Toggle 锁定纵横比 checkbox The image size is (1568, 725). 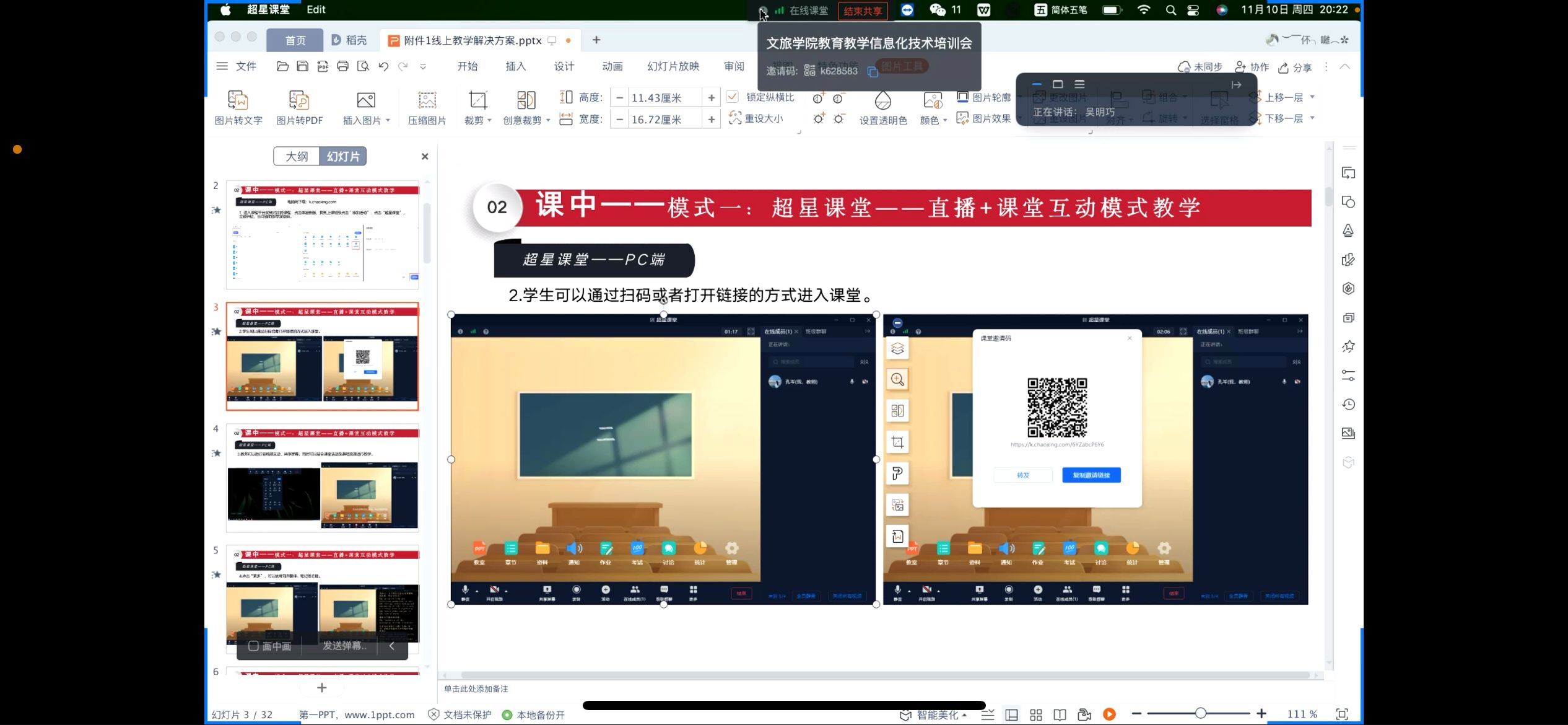(x=732, y=97)
